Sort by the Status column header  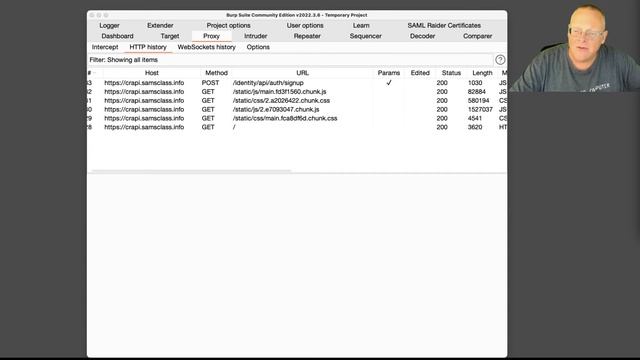(451, 73)
